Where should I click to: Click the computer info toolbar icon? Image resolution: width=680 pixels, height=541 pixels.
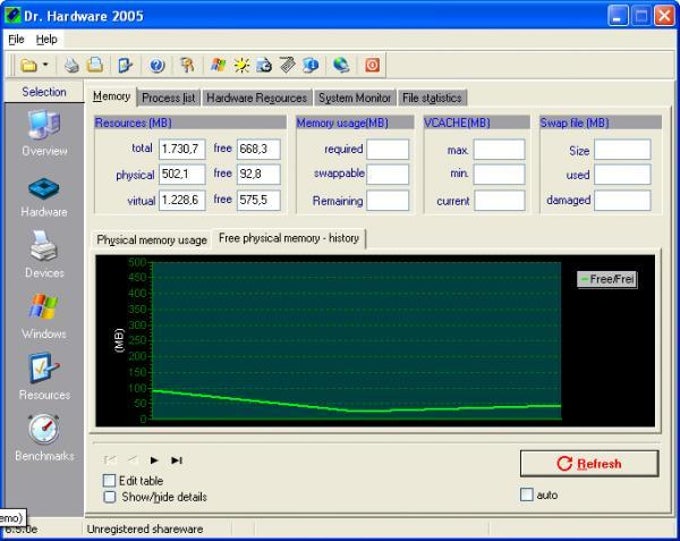[311, 66]
